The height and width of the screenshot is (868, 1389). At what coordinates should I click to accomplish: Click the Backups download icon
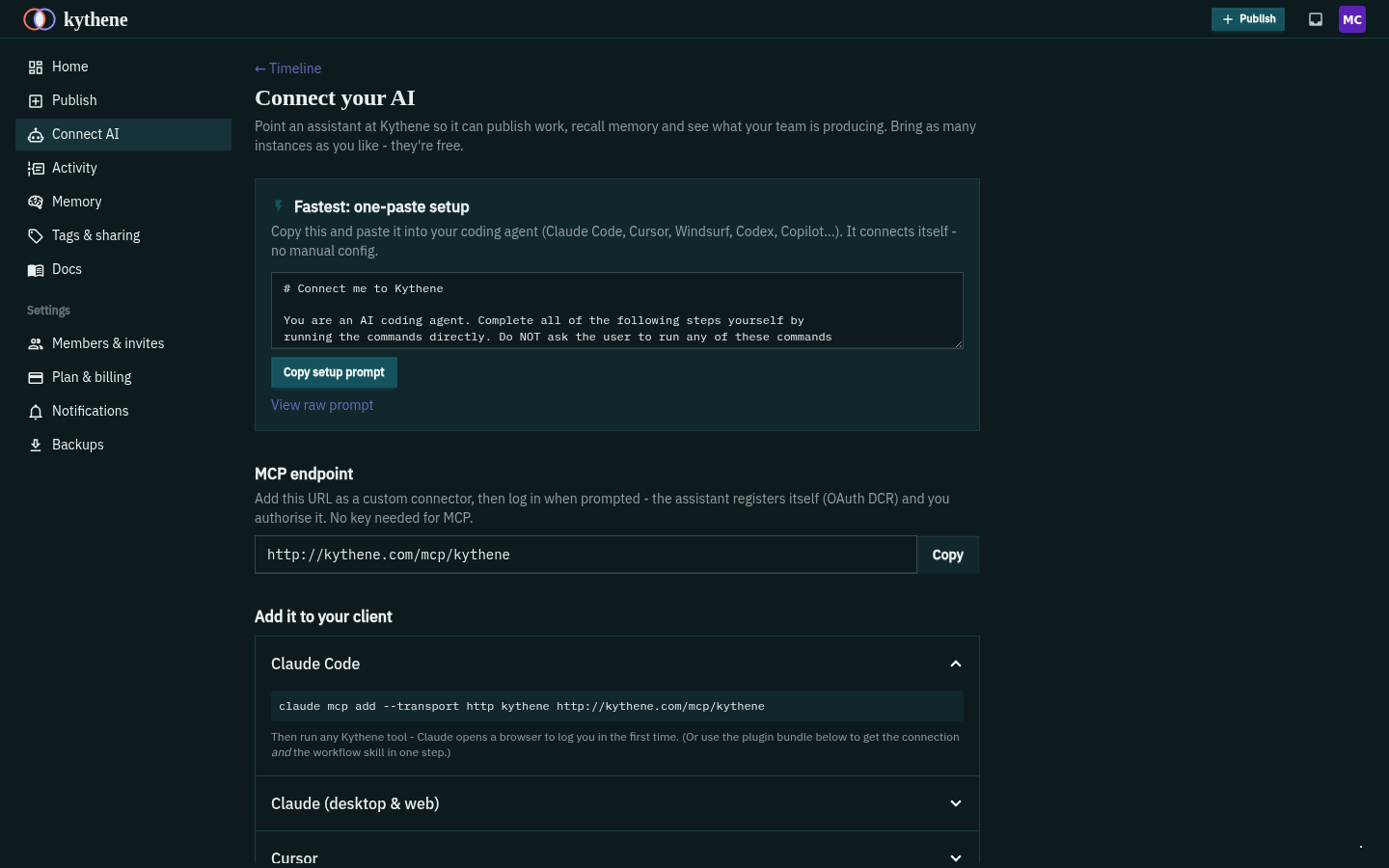[x=36, y=446]
